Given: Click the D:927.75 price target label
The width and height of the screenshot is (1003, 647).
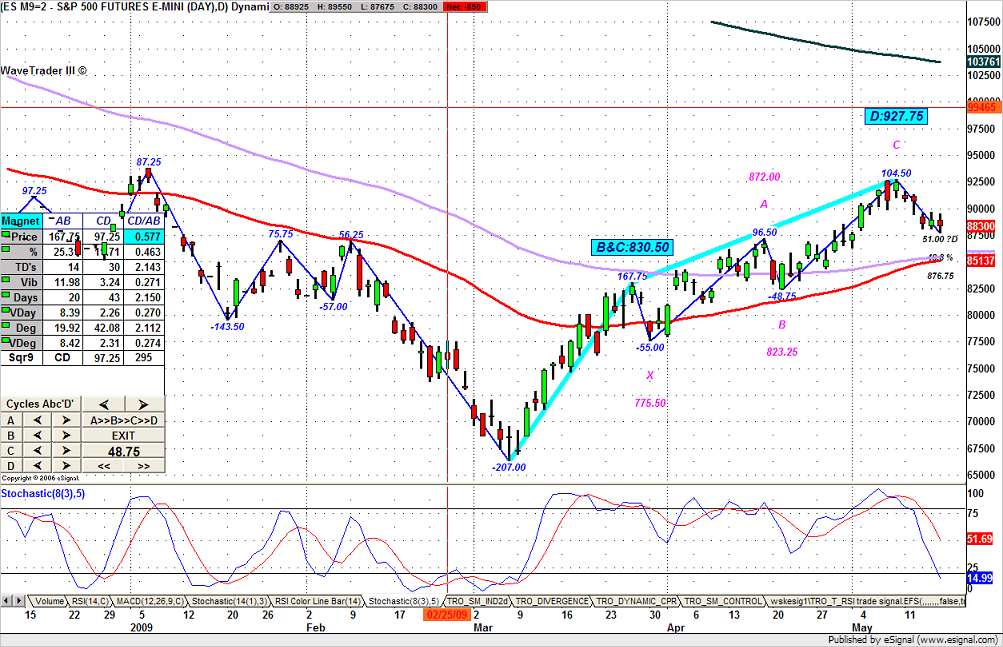Looking at the screenshot, I should pyautogui.click(x=896, y=116).
